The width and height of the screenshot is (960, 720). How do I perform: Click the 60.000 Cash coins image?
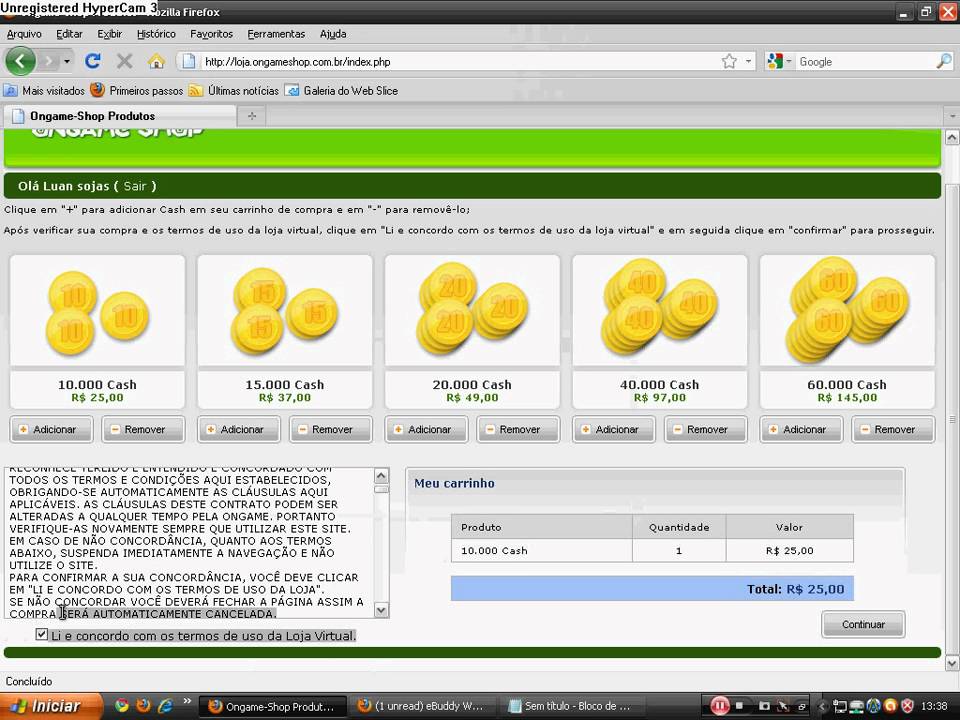847,311
